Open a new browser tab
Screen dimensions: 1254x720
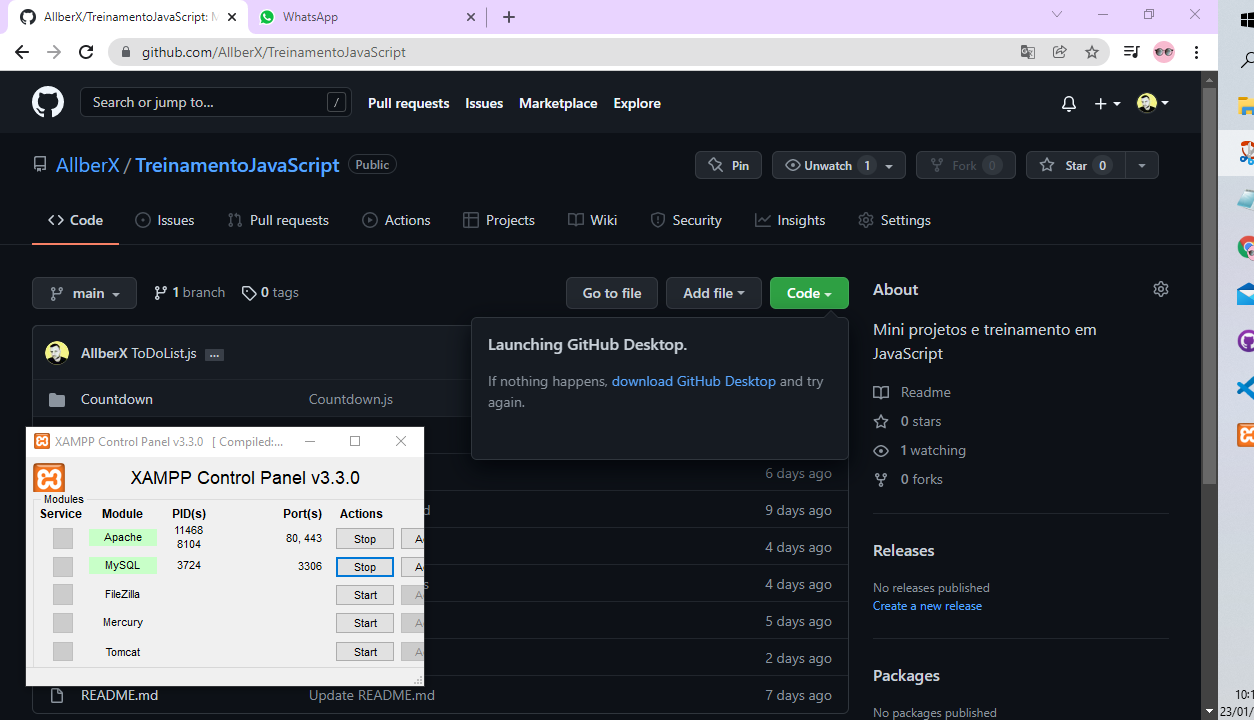coord(509,17)
